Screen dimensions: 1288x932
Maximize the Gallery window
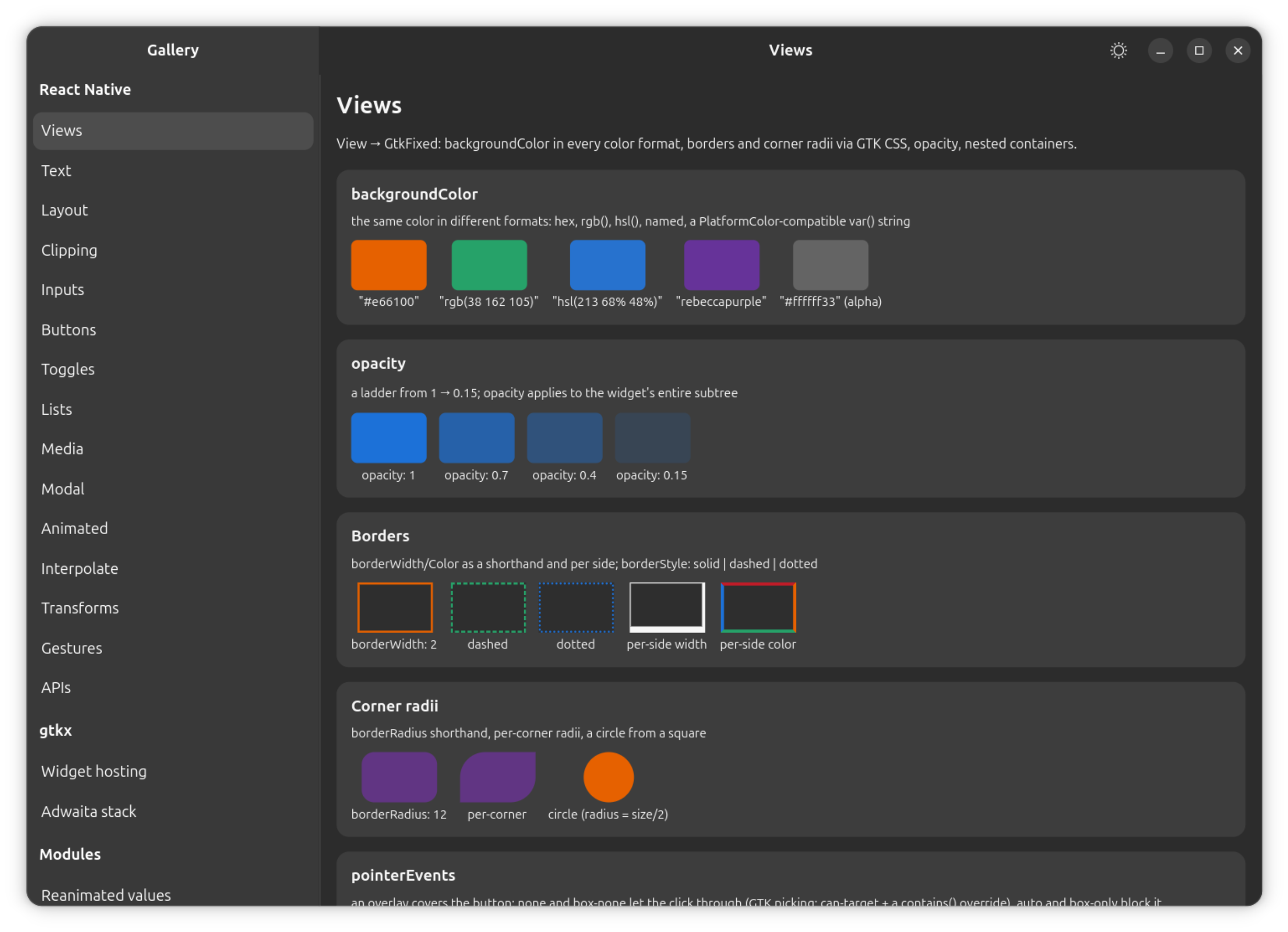(1199, 51)
